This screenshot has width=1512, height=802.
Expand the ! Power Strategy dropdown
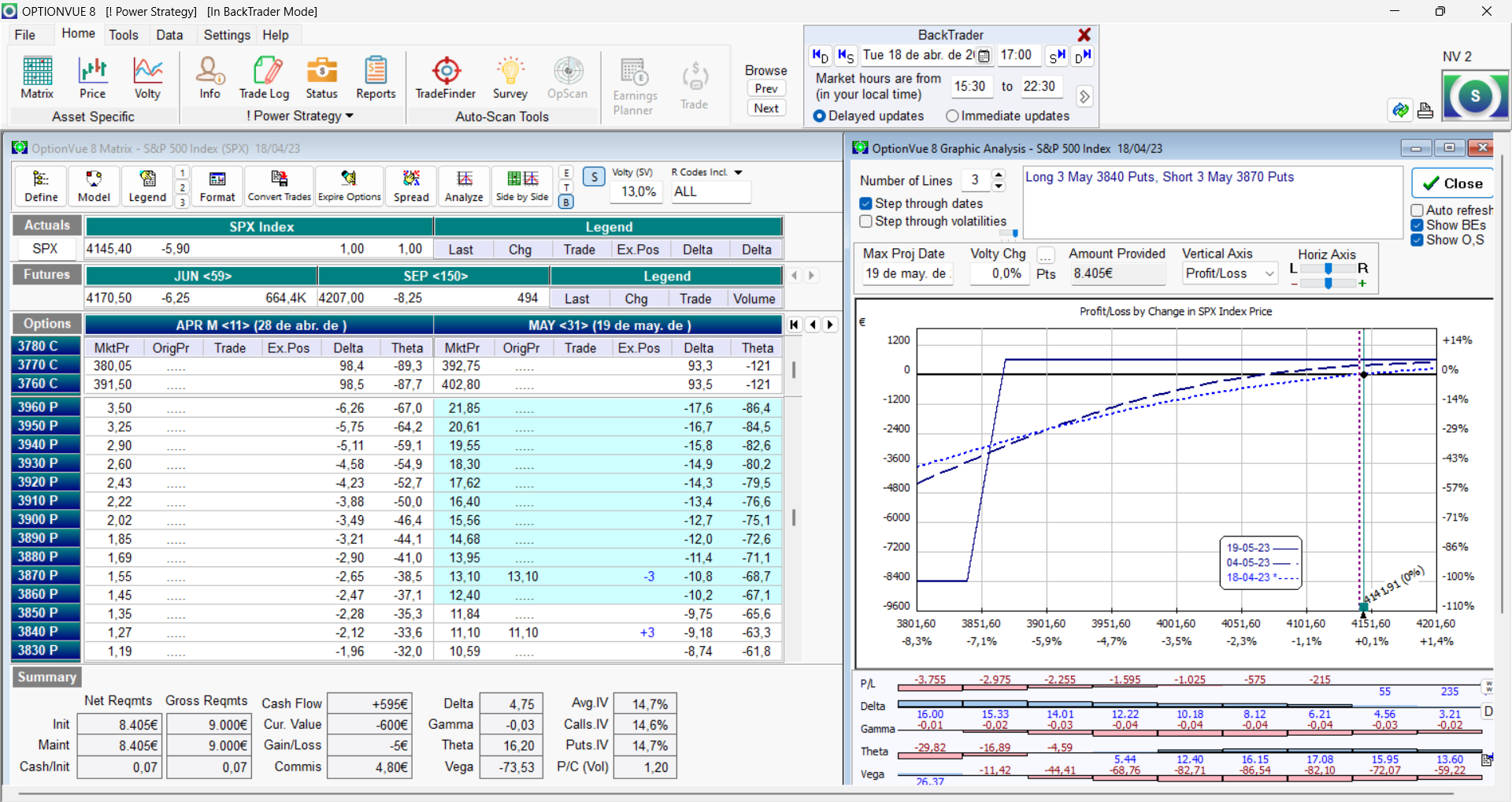tap(349, 116)
